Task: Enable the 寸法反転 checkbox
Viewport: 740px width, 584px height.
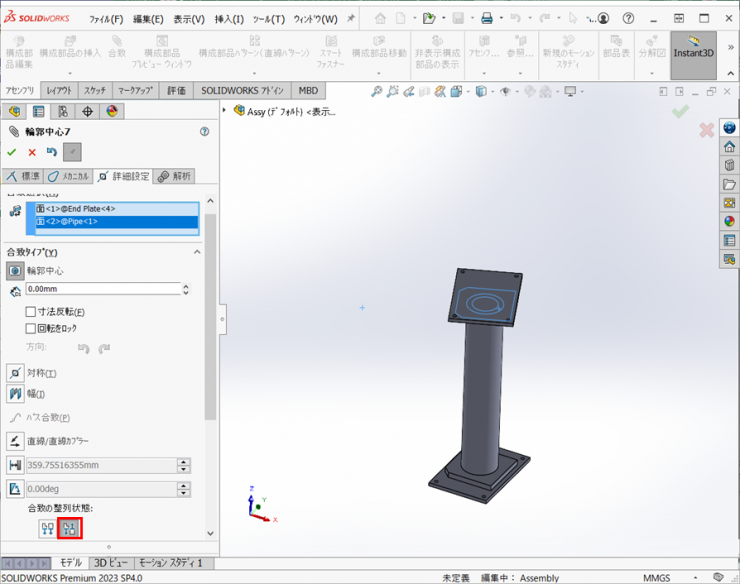Action: coord(30,312)
